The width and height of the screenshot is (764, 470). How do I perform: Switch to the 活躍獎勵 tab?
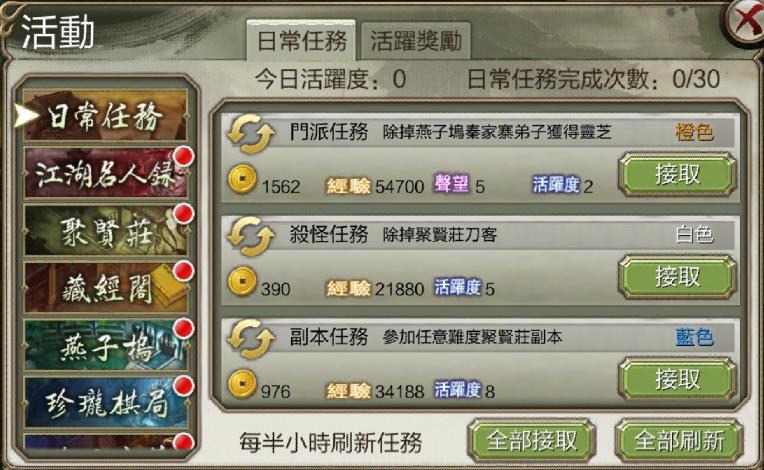coord(416,40)
